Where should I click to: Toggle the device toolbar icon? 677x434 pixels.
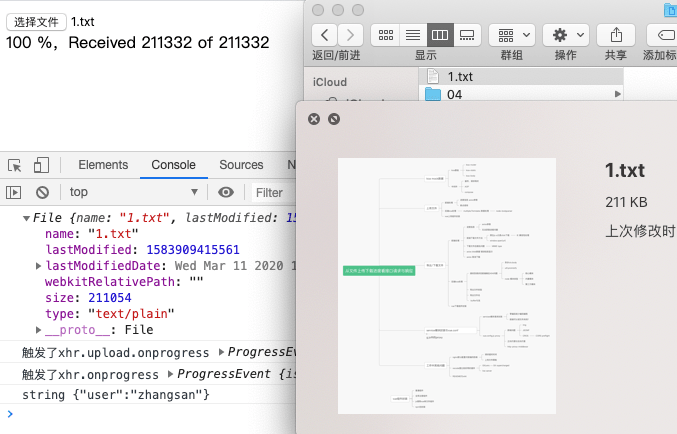tap(41, 165)
